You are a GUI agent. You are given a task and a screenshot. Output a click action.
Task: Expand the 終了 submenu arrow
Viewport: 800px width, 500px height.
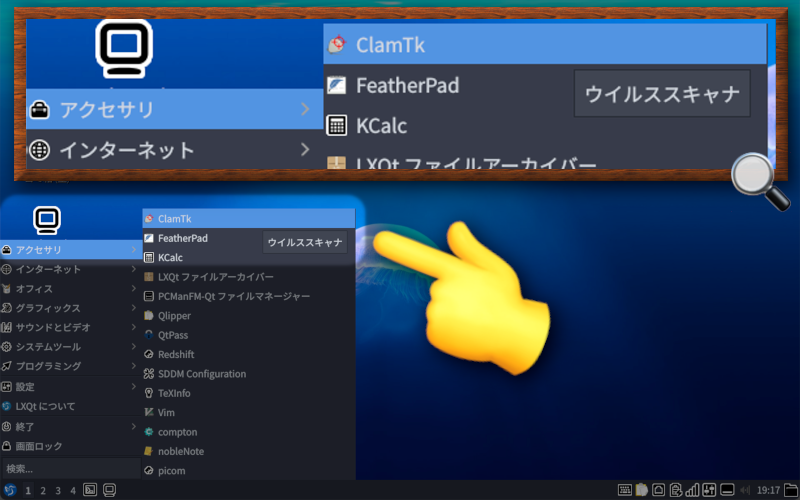134,426
